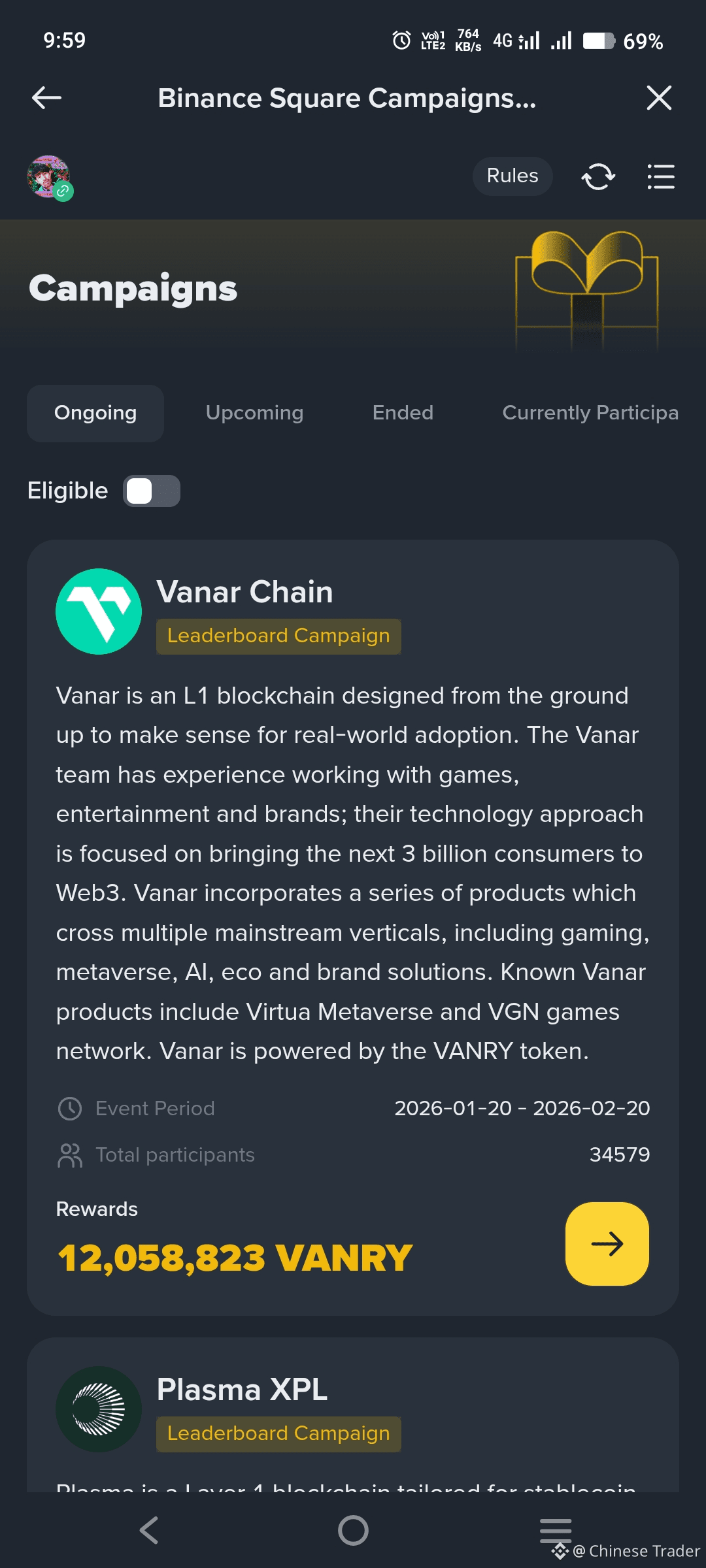Tap Plasma XPL's Leaderboard Campaign badge
This screenshot has width=706, height=1568.
[x=278, y=1433]
